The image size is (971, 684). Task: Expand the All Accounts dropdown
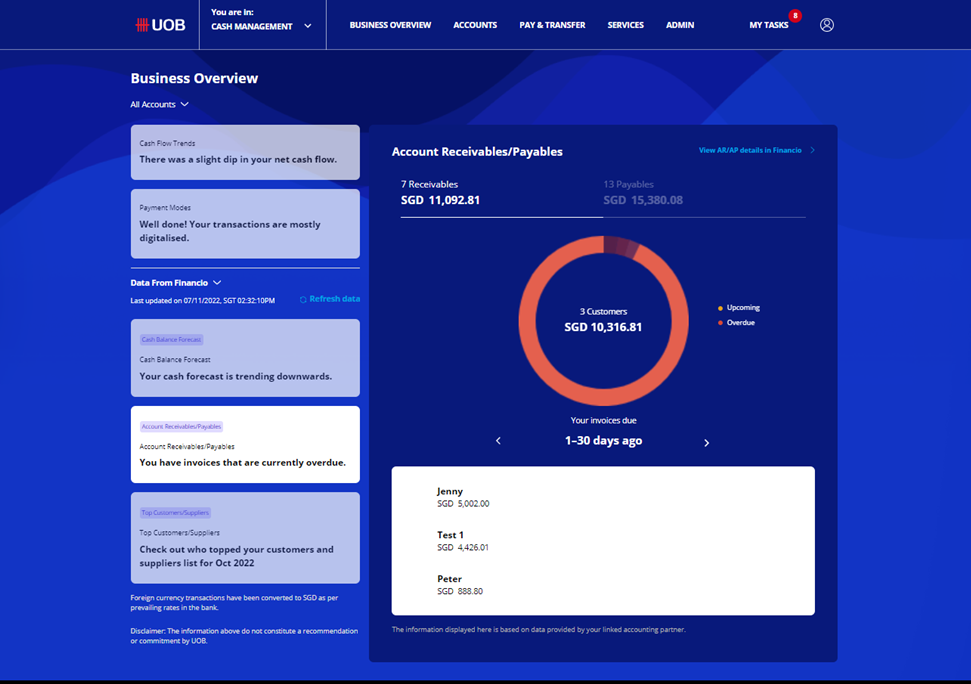tap(159, 105)
